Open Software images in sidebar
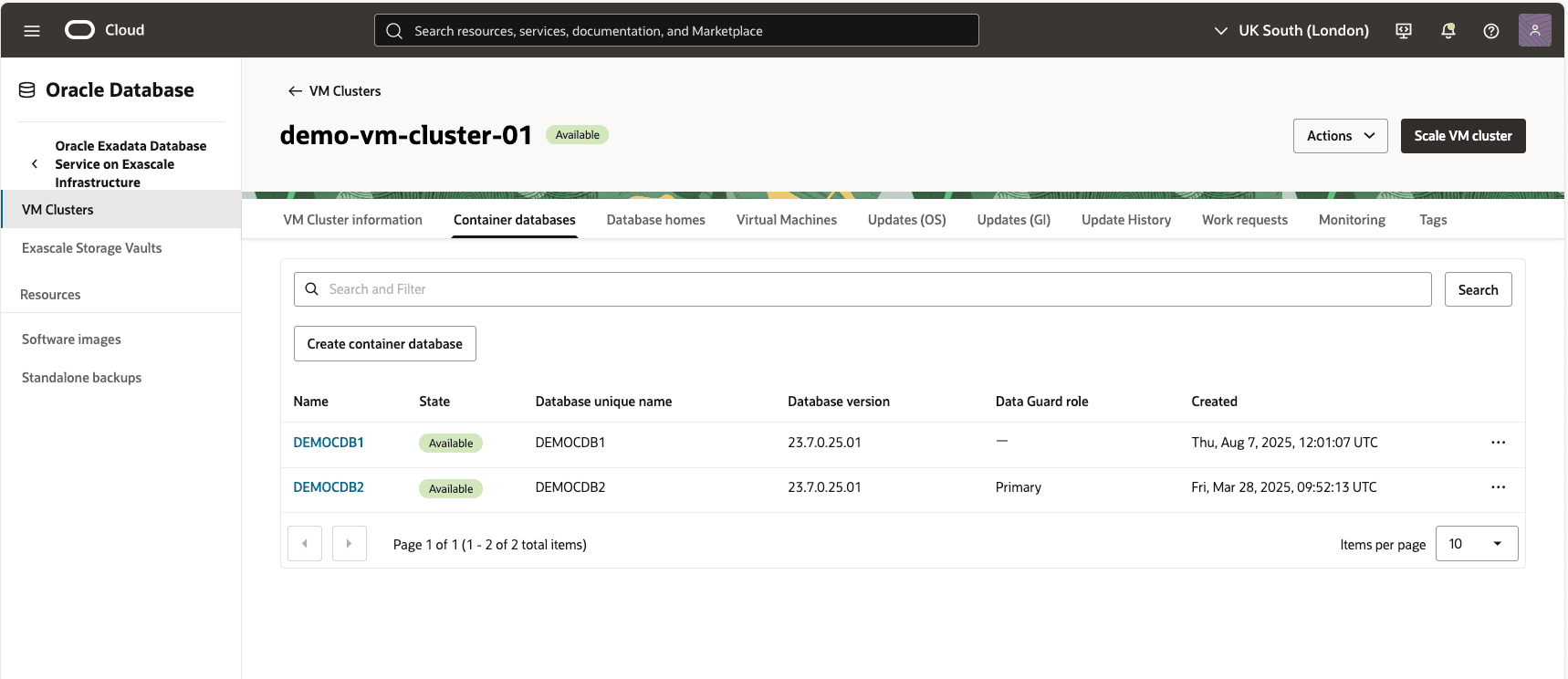Viewport: 1568px width, 679px height. pos(71,339)
